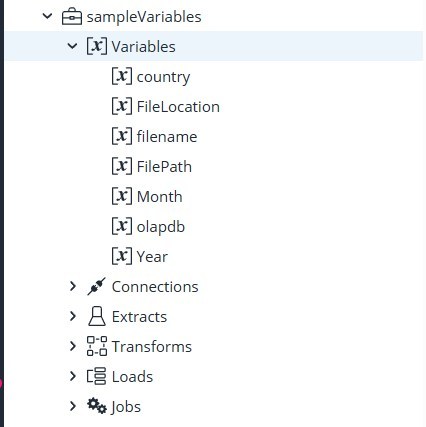The width and height of the screenshot is (426, 427).
Task: Expand the Connections node chevron
Action: click(x=72, y=286)
